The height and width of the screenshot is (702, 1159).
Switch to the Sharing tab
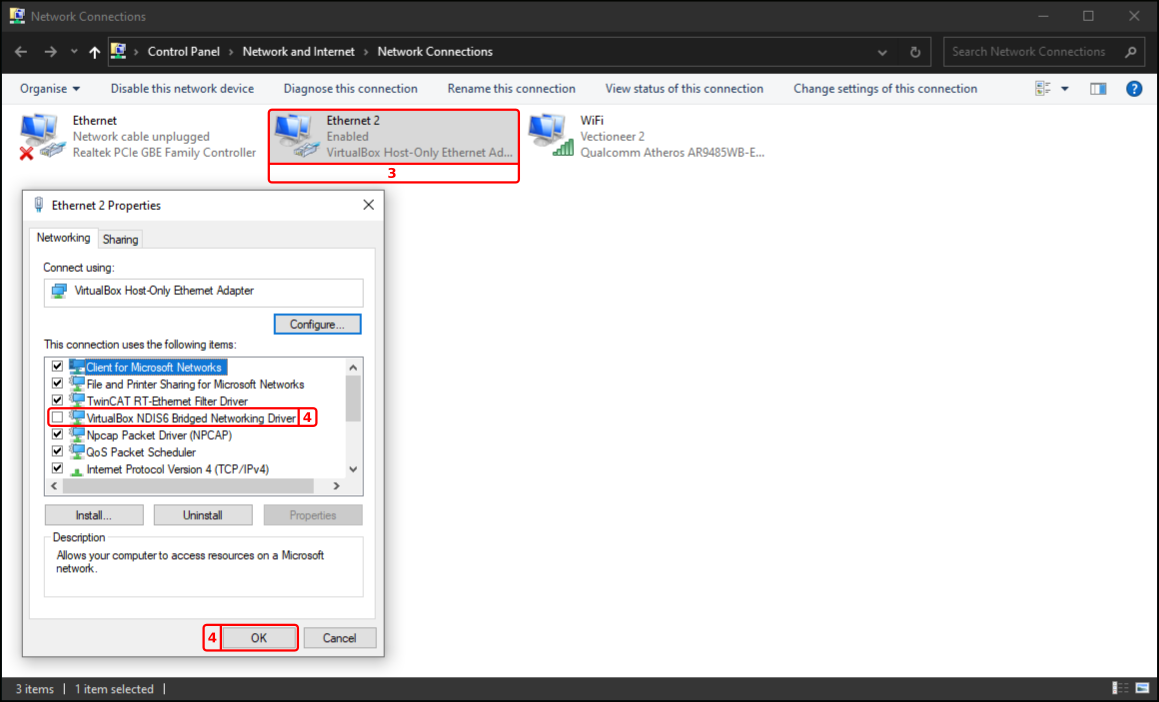(x=120, y=239)
